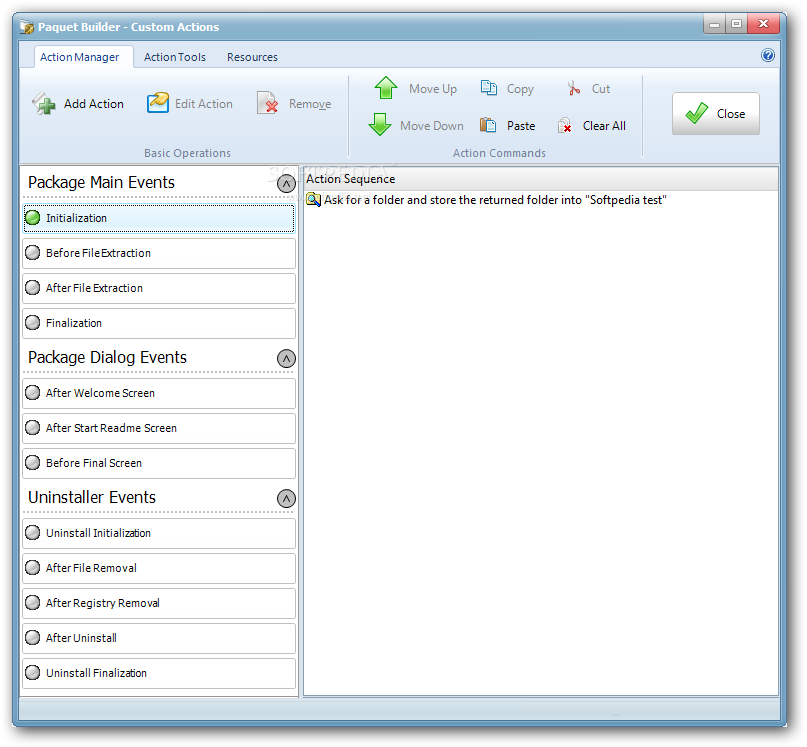Click the folder search action icon
The image size is (807, 747).
click(x=313, y=200)
